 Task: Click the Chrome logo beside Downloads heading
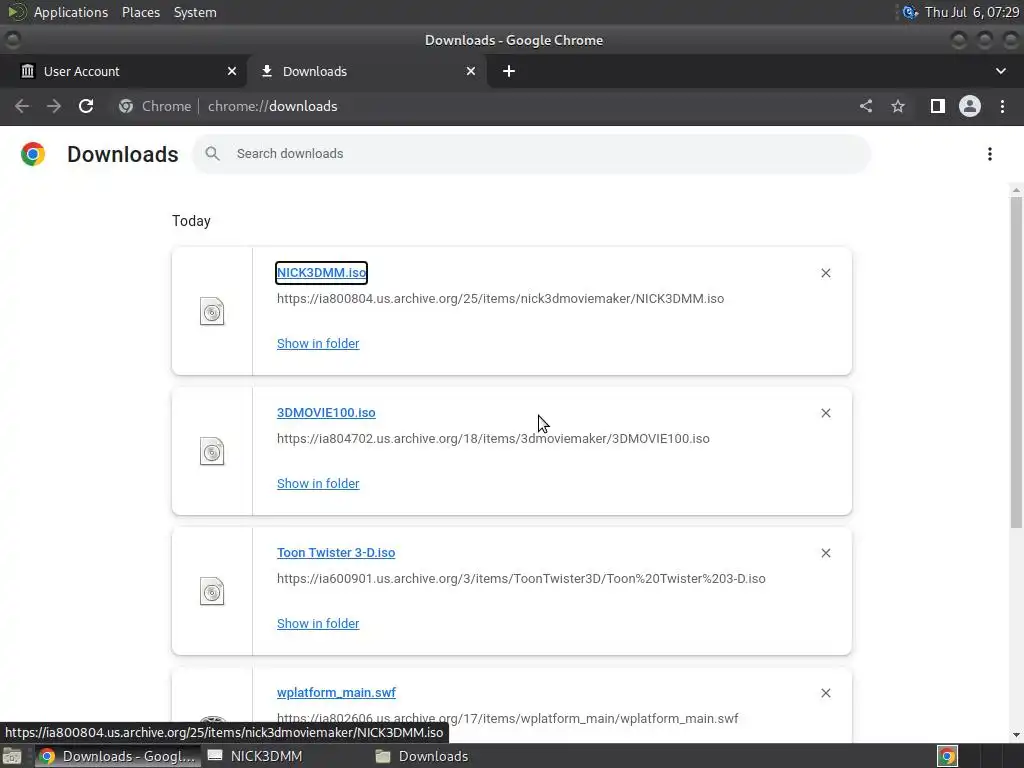point(33,154)
